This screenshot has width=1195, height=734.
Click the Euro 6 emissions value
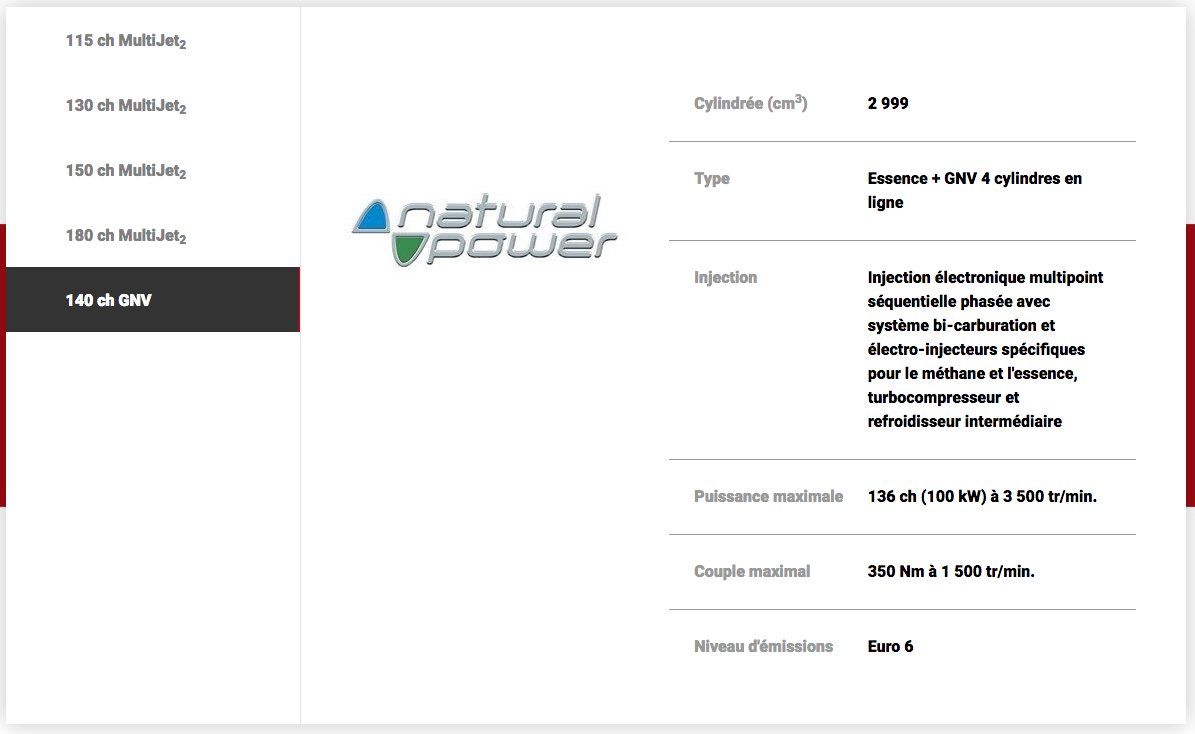(x=890, y=646)
